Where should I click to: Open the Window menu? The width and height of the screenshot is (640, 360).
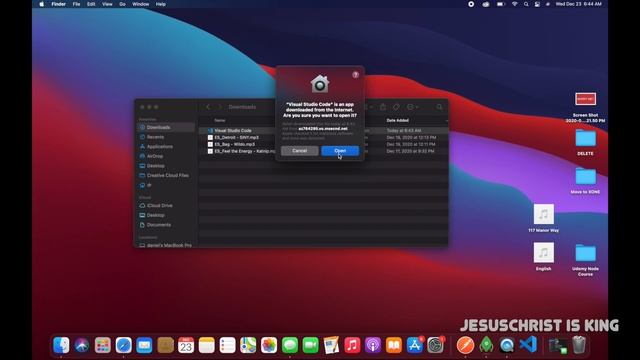pos(140,4)
